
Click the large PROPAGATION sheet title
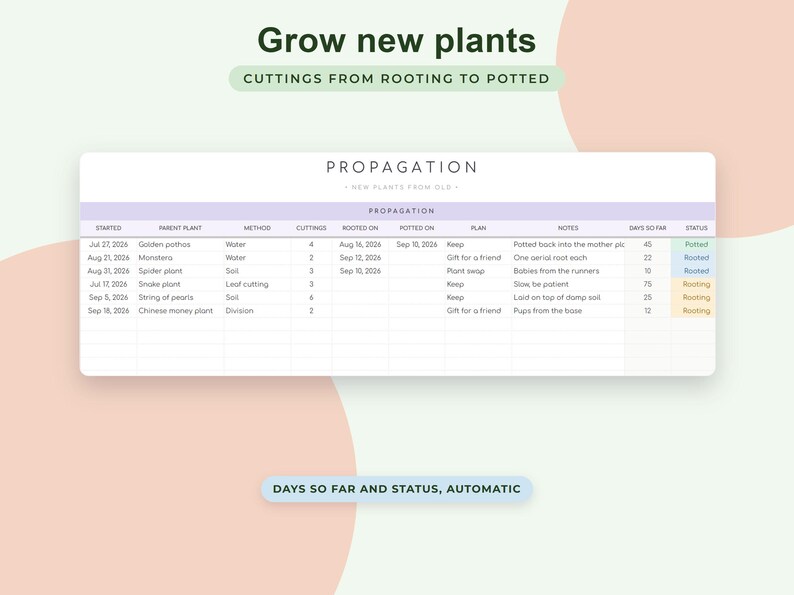(x=402, y=167)
